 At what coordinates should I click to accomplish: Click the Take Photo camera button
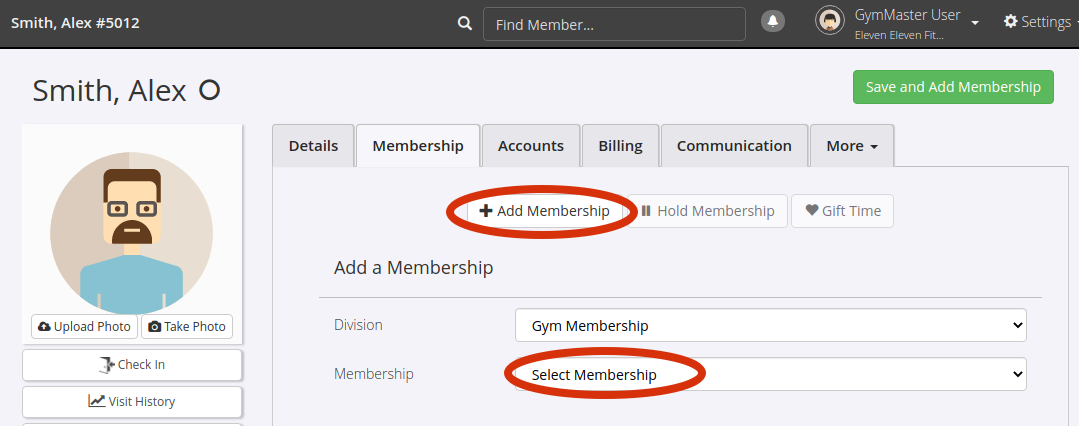point(187,326)
